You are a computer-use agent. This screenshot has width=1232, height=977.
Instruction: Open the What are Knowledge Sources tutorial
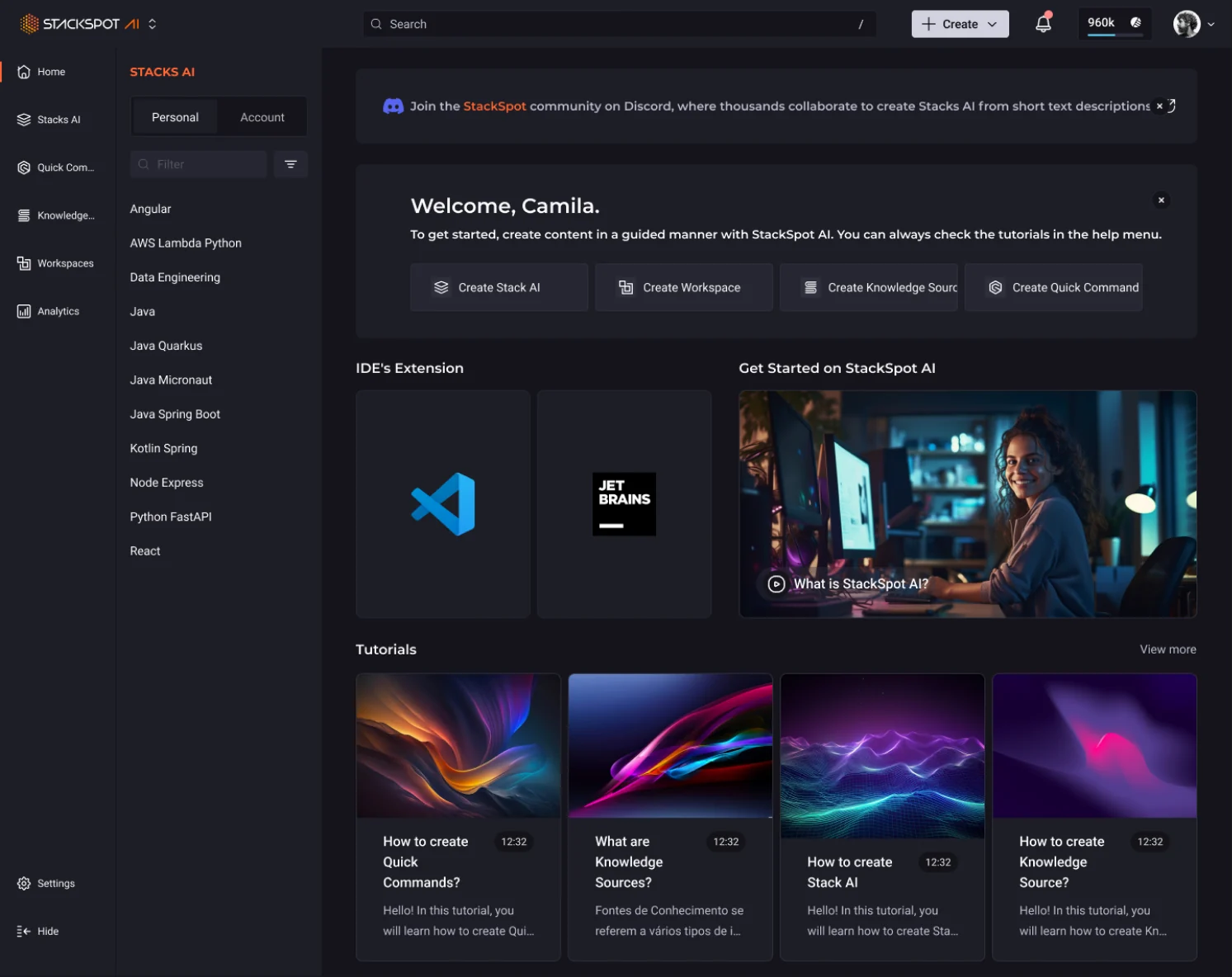coord(670,817)
